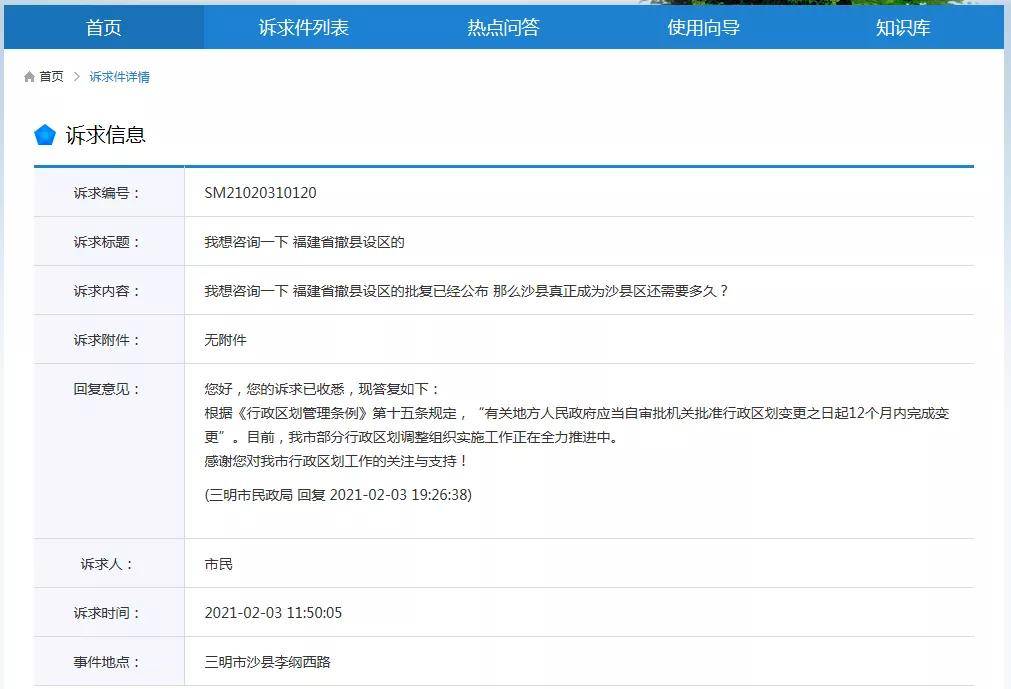Click the 三明市民政局 reply signature line
This screenshot has height=689, width=1011.
click(336, 494)
